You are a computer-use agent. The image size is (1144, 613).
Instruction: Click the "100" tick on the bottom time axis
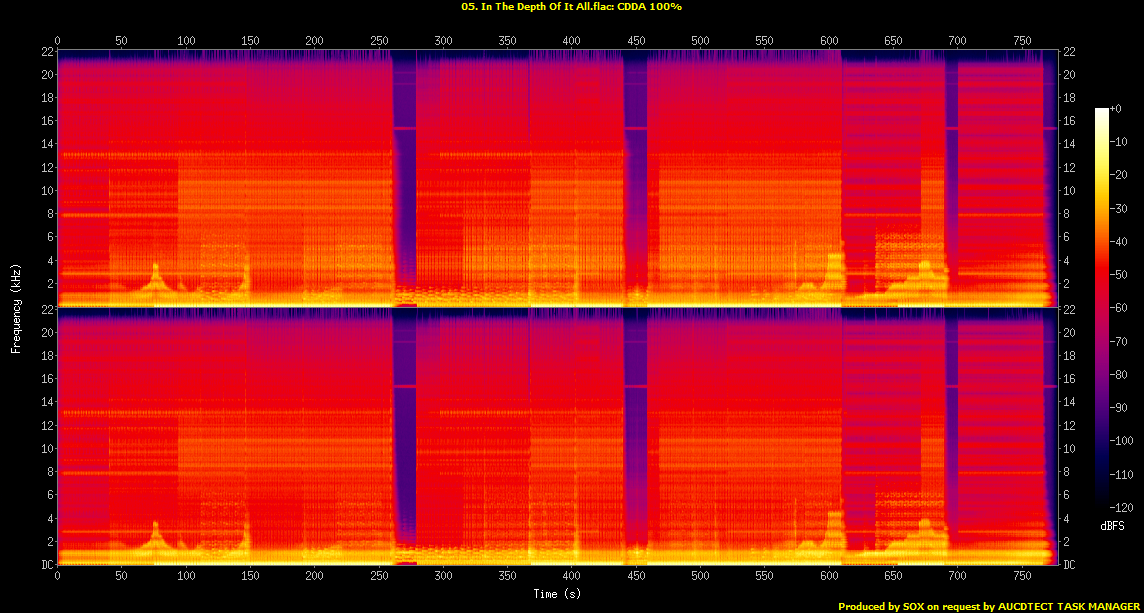(186, 576)
